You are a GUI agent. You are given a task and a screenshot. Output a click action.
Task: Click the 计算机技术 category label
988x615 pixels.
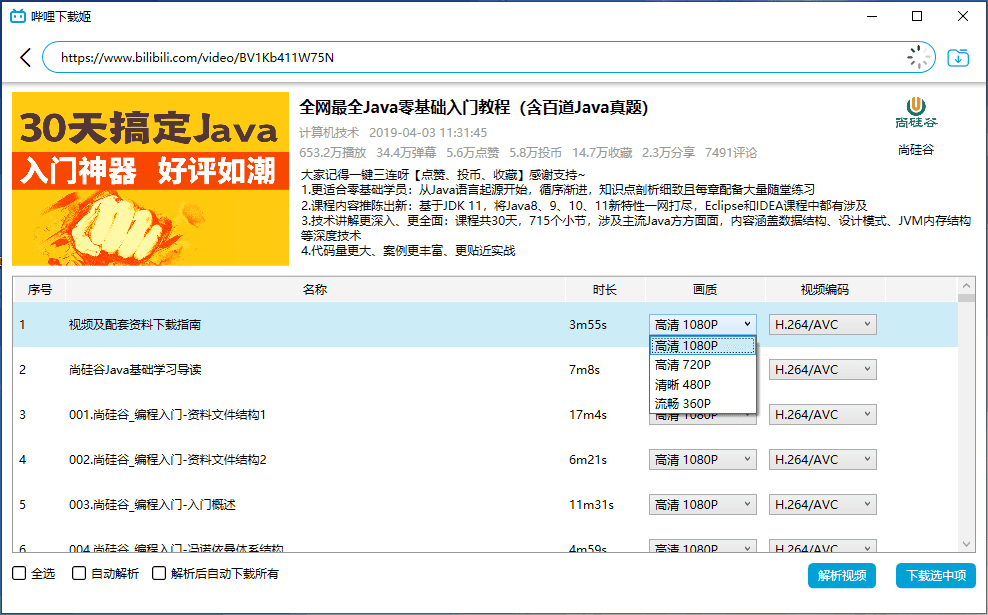click(329, 132)
